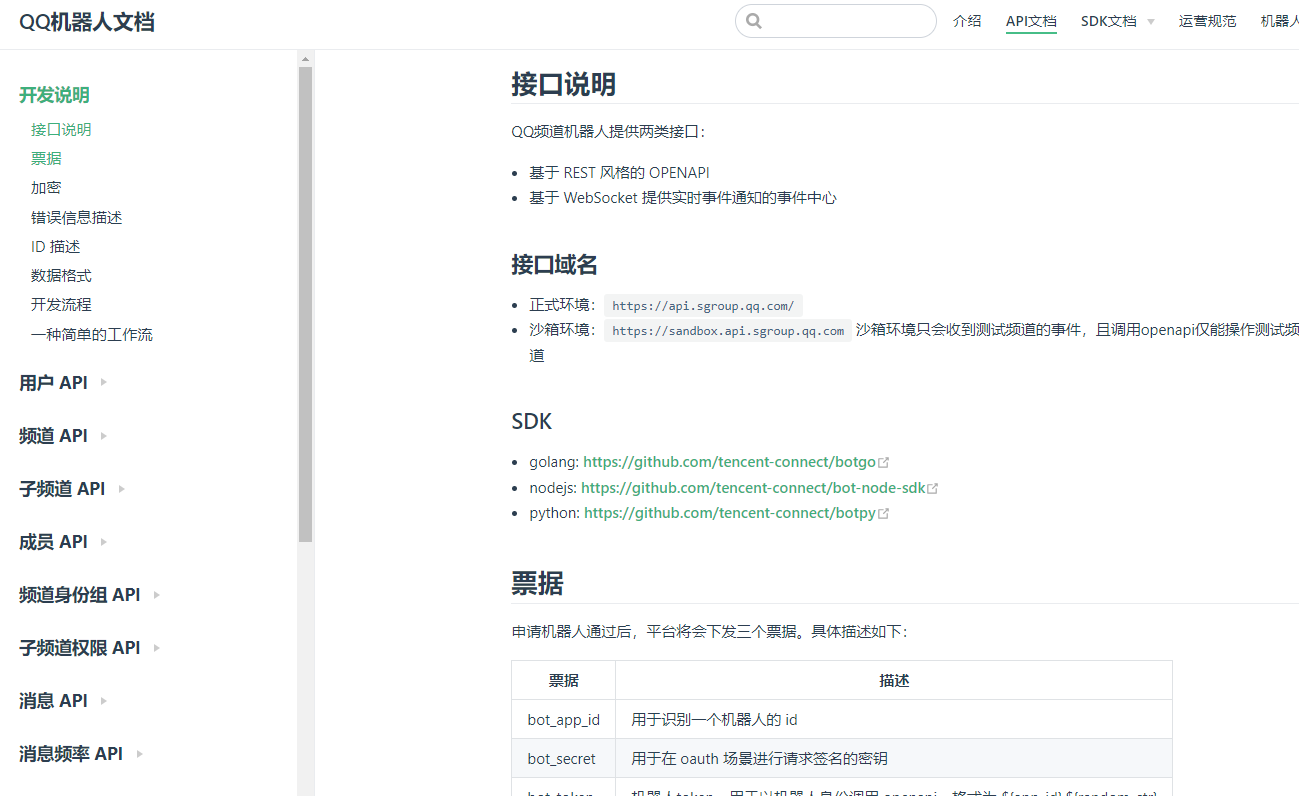Viewport: 1299px width, 796px height.
Task: Click sidebar scrollbar up arrow
Action: click(x=305, y=59)
